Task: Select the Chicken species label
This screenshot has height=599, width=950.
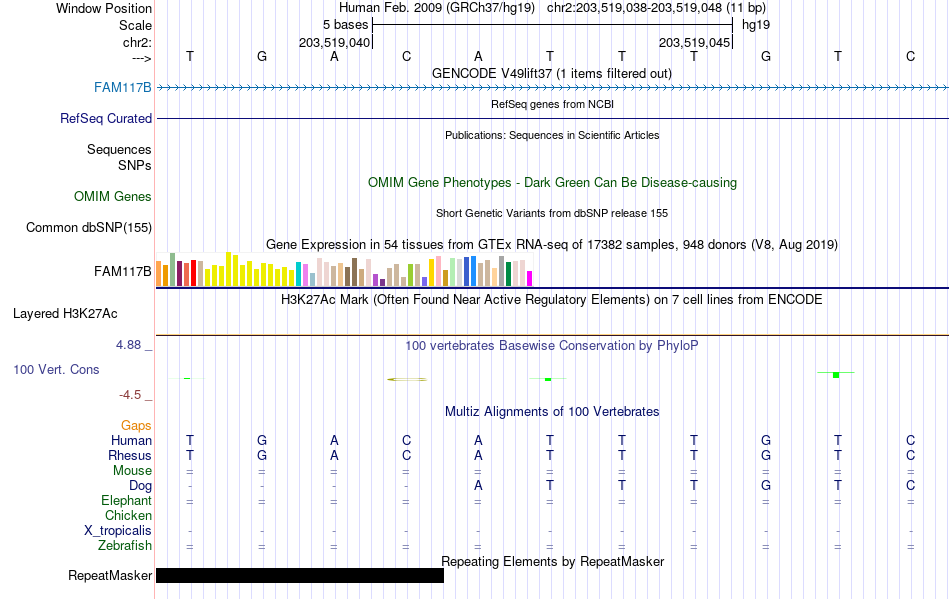Action: (x=128, y=516)
